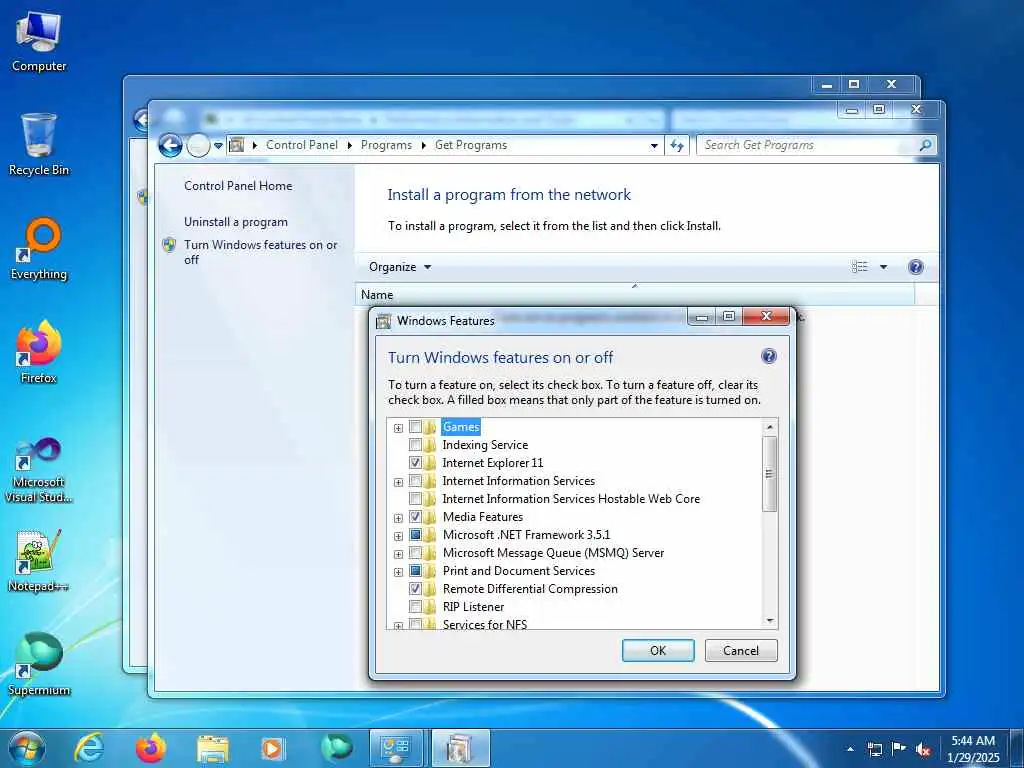Launch Internet Explorer from the taskbar

pyautogui.click(x=89, y=748)
